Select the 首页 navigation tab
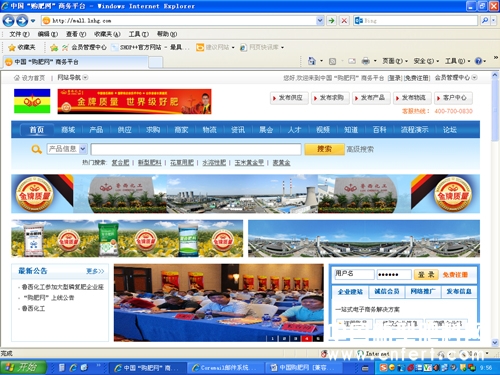Viewport: 500px width, 375px height. (37, 130)
